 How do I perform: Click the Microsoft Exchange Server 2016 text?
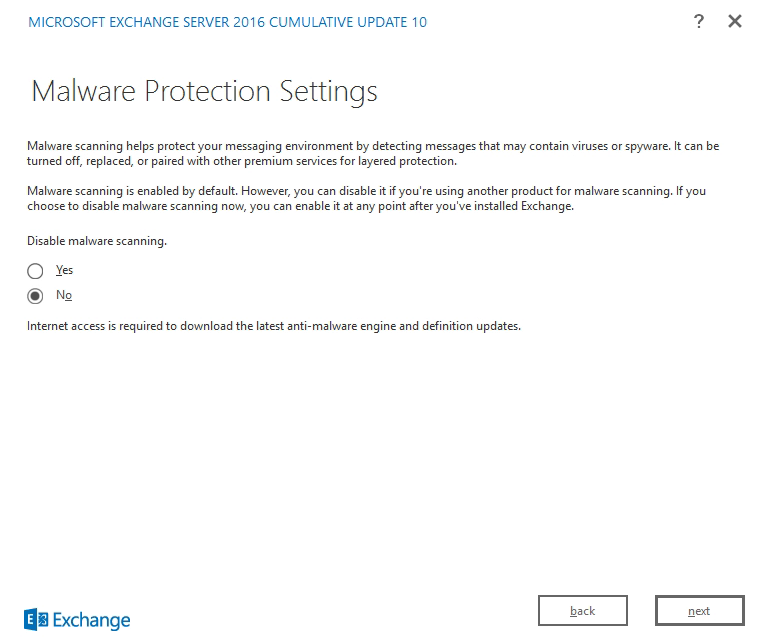click(x=146, y=22)
